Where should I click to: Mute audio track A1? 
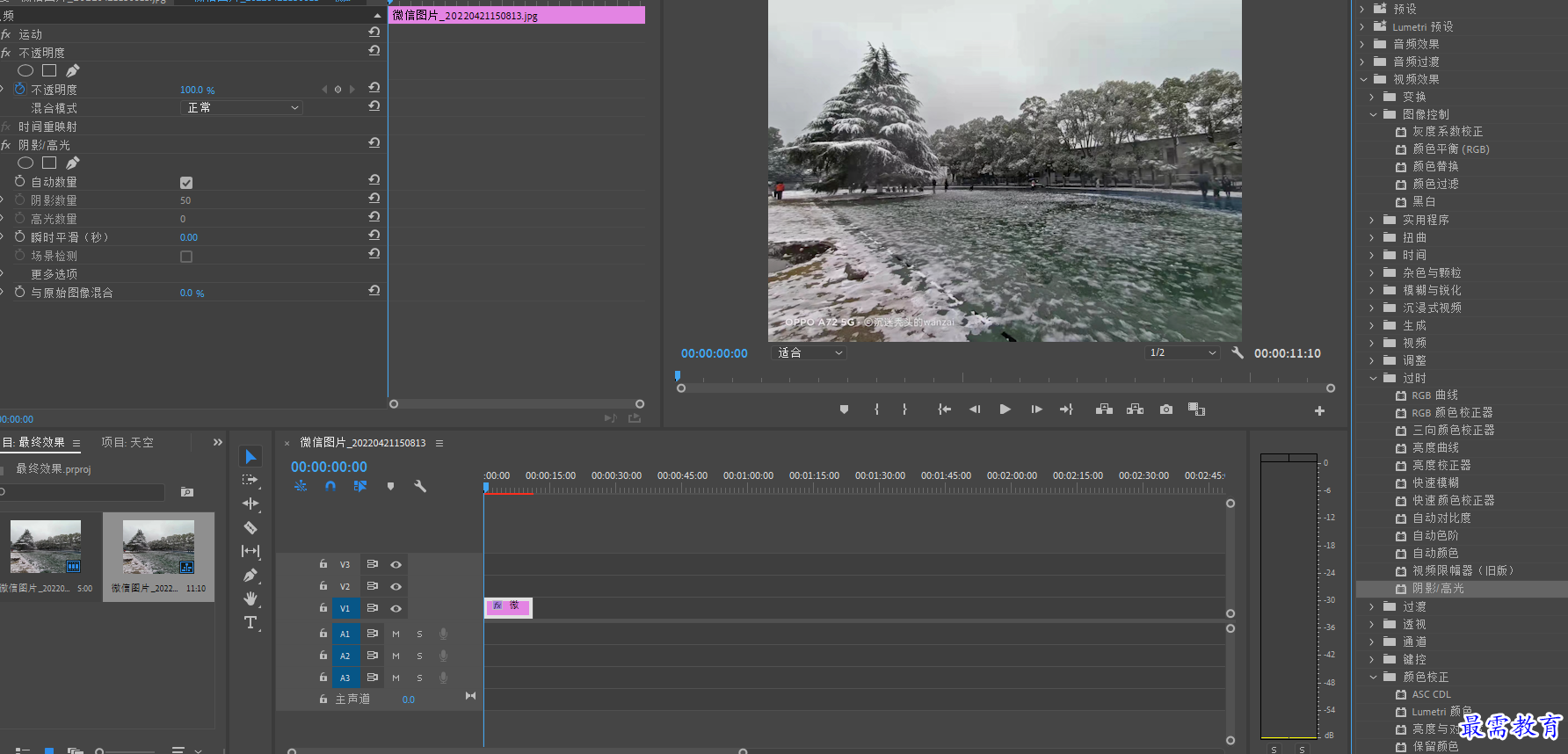click(x=396, y=634)
